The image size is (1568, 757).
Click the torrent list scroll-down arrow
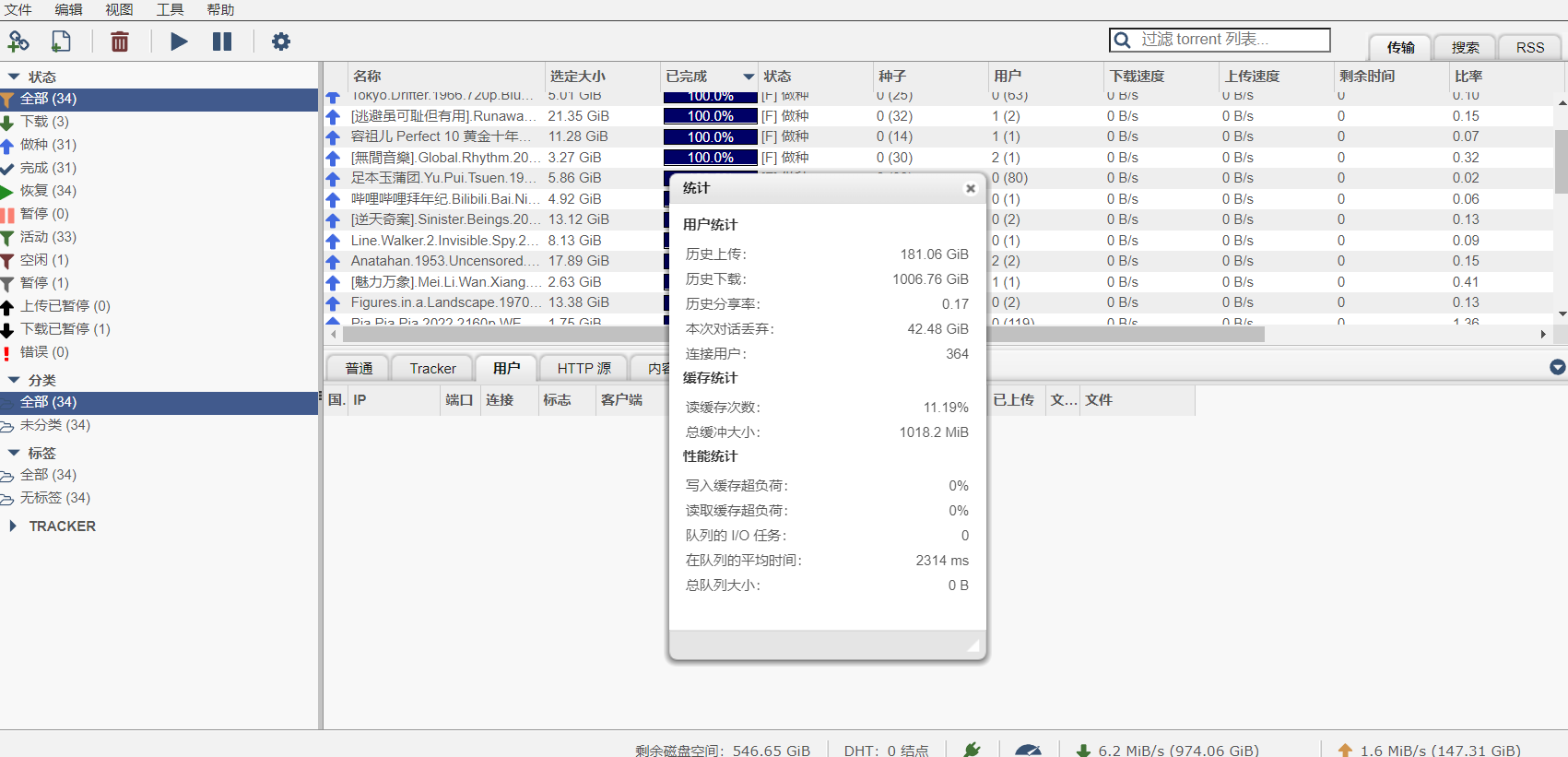(x=1562, y=313)
